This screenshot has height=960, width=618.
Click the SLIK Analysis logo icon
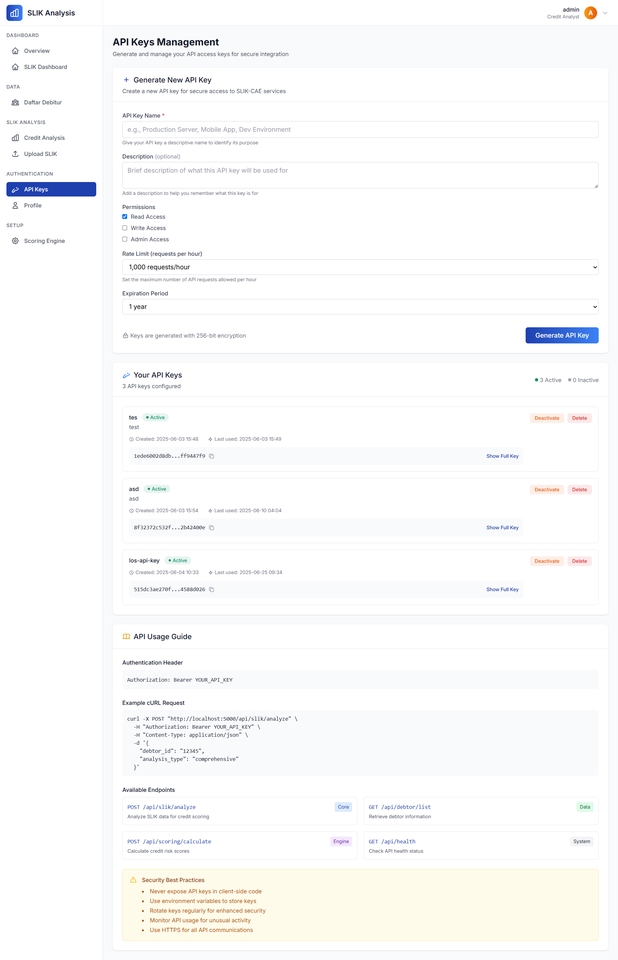[x=14, y=12]
